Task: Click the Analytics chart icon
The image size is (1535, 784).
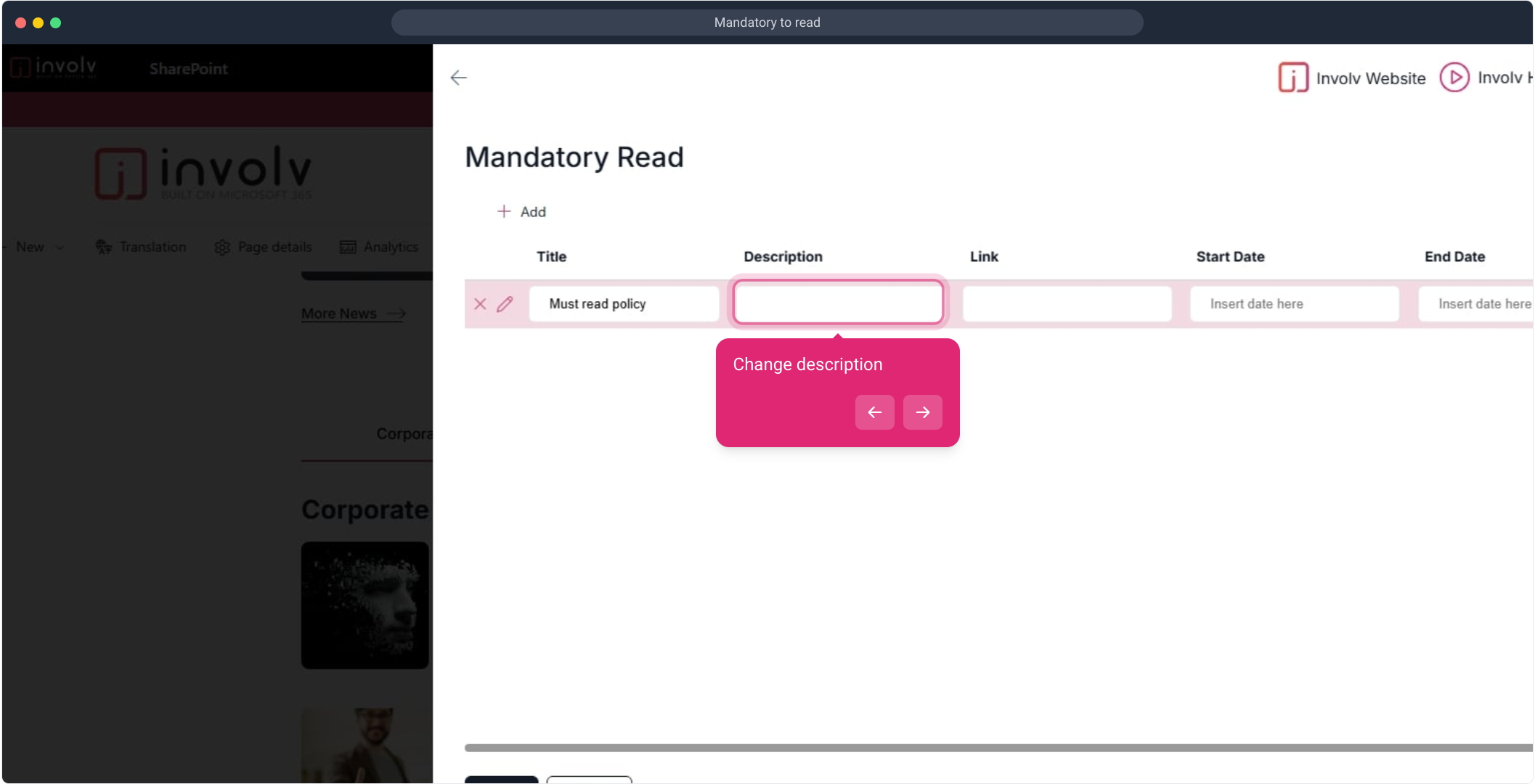Action: (348, 247)
